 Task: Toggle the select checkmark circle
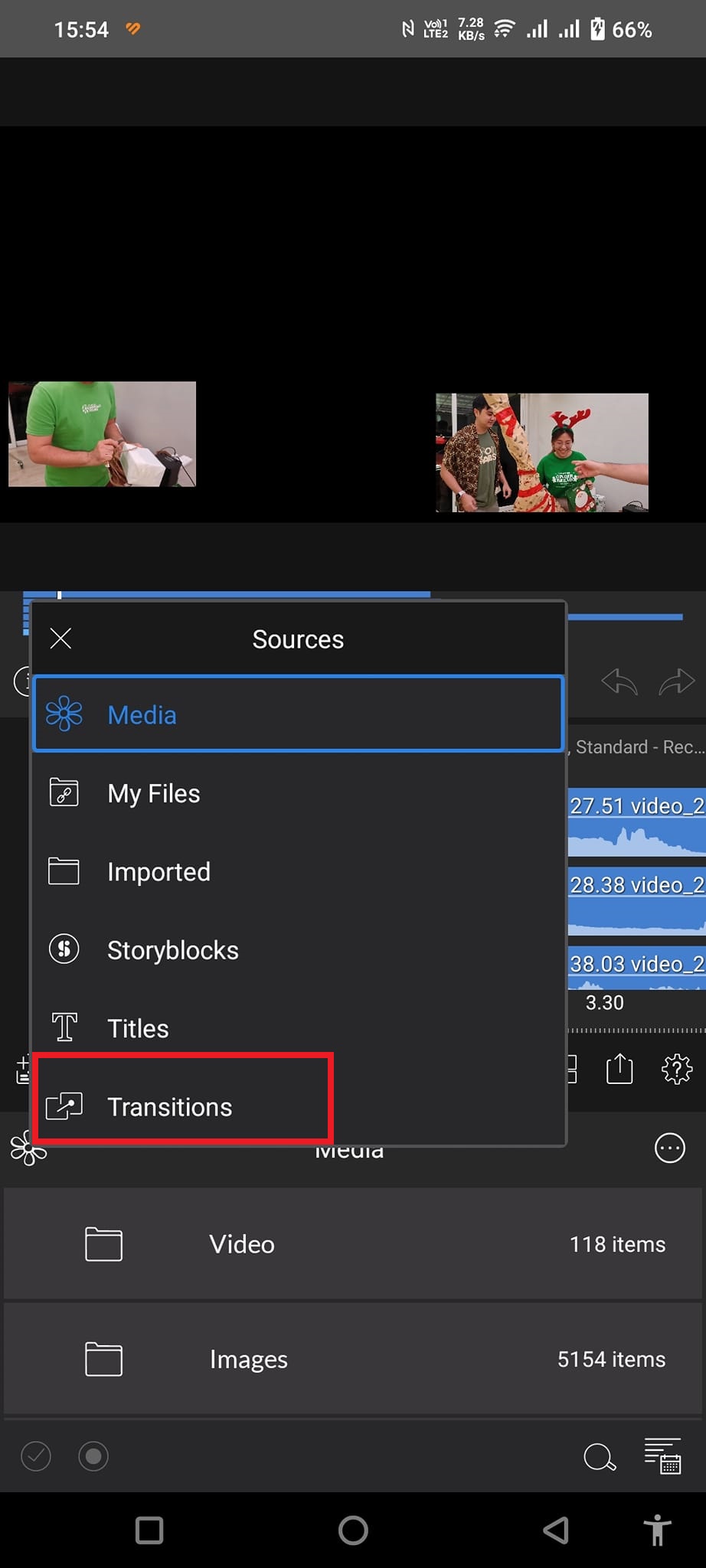tap(36, 1455)
